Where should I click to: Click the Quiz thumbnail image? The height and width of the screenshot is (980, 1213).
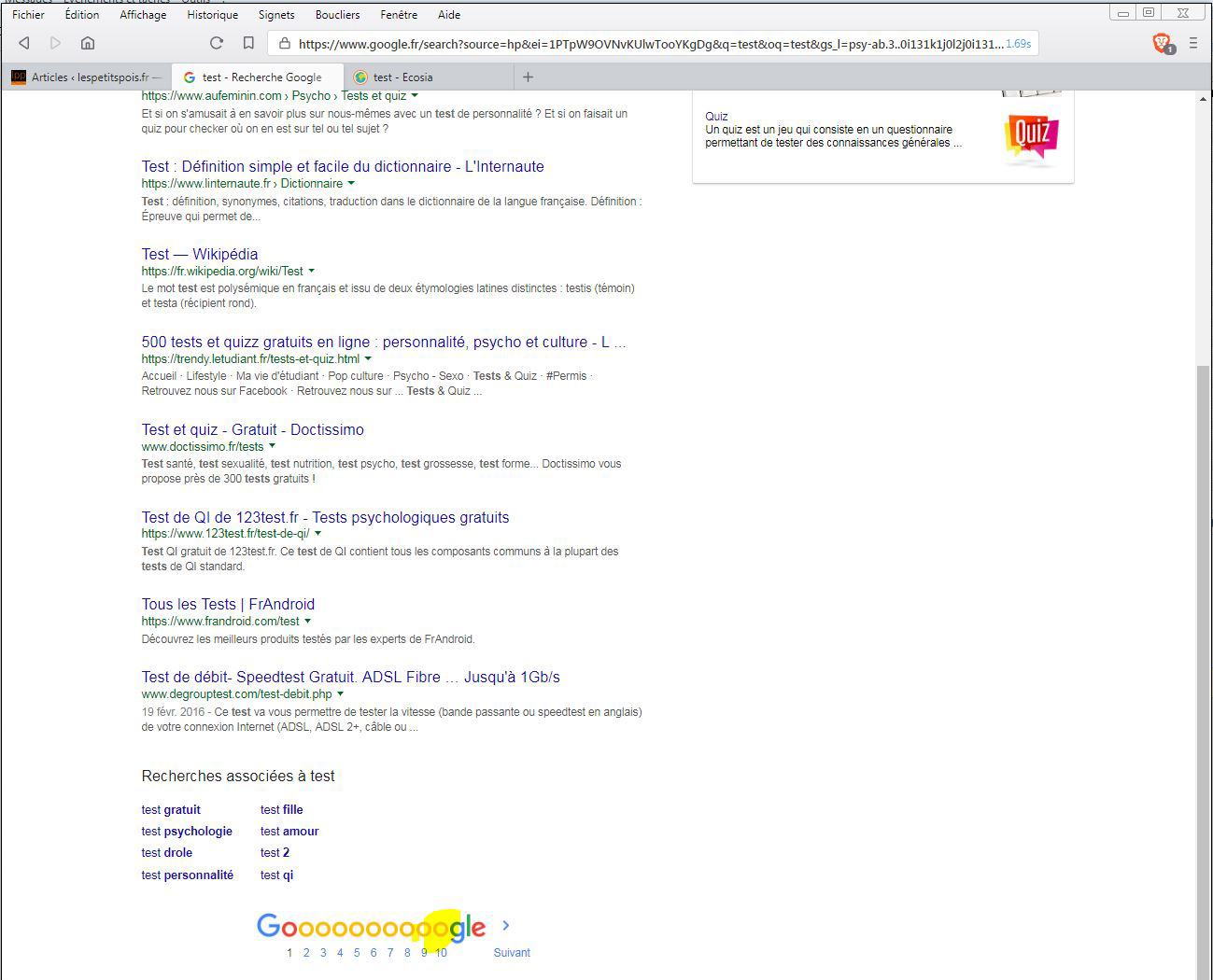(1031, 139)
